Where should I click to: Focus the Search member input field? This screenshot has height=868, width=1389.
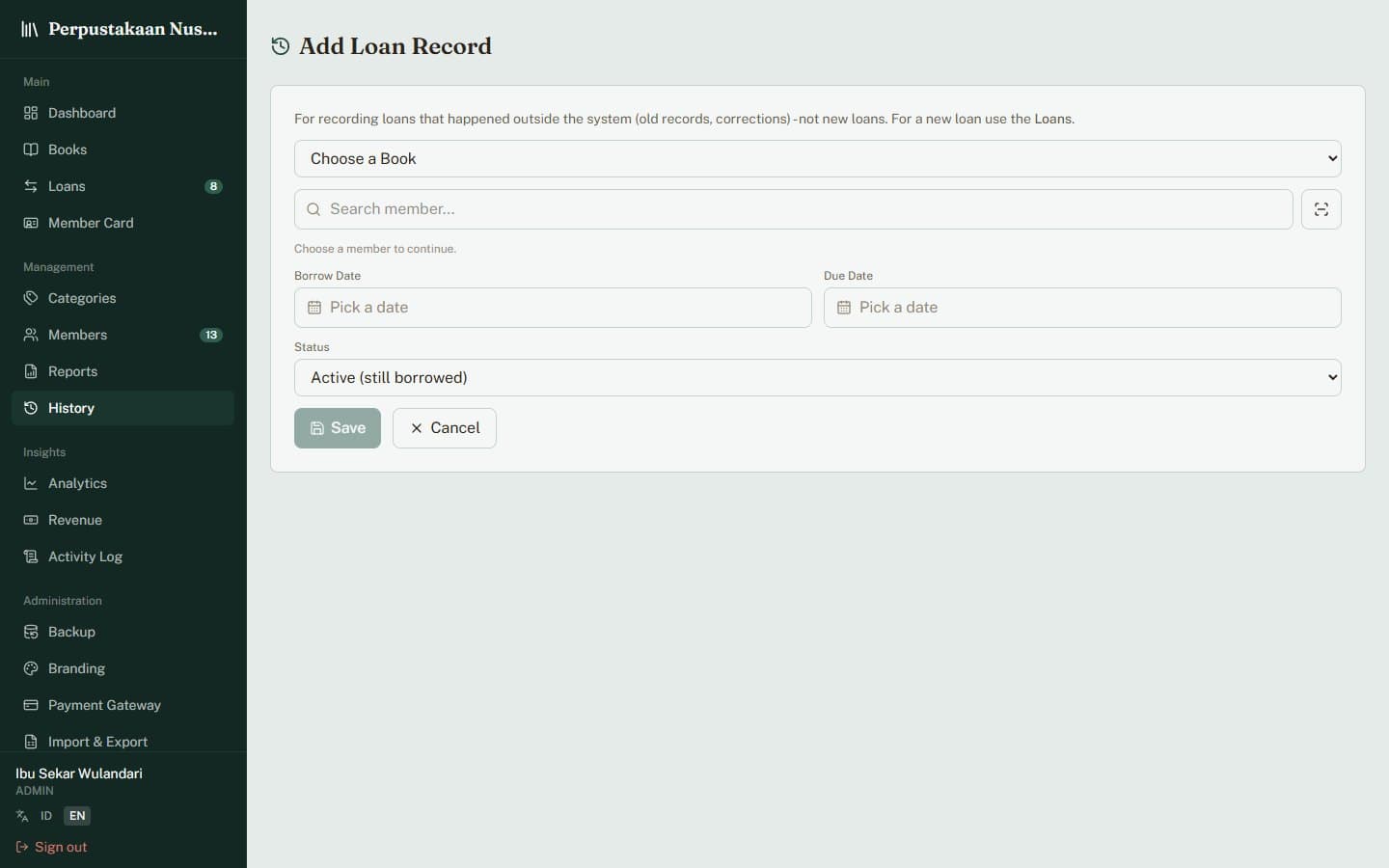(x=793, y=209)
